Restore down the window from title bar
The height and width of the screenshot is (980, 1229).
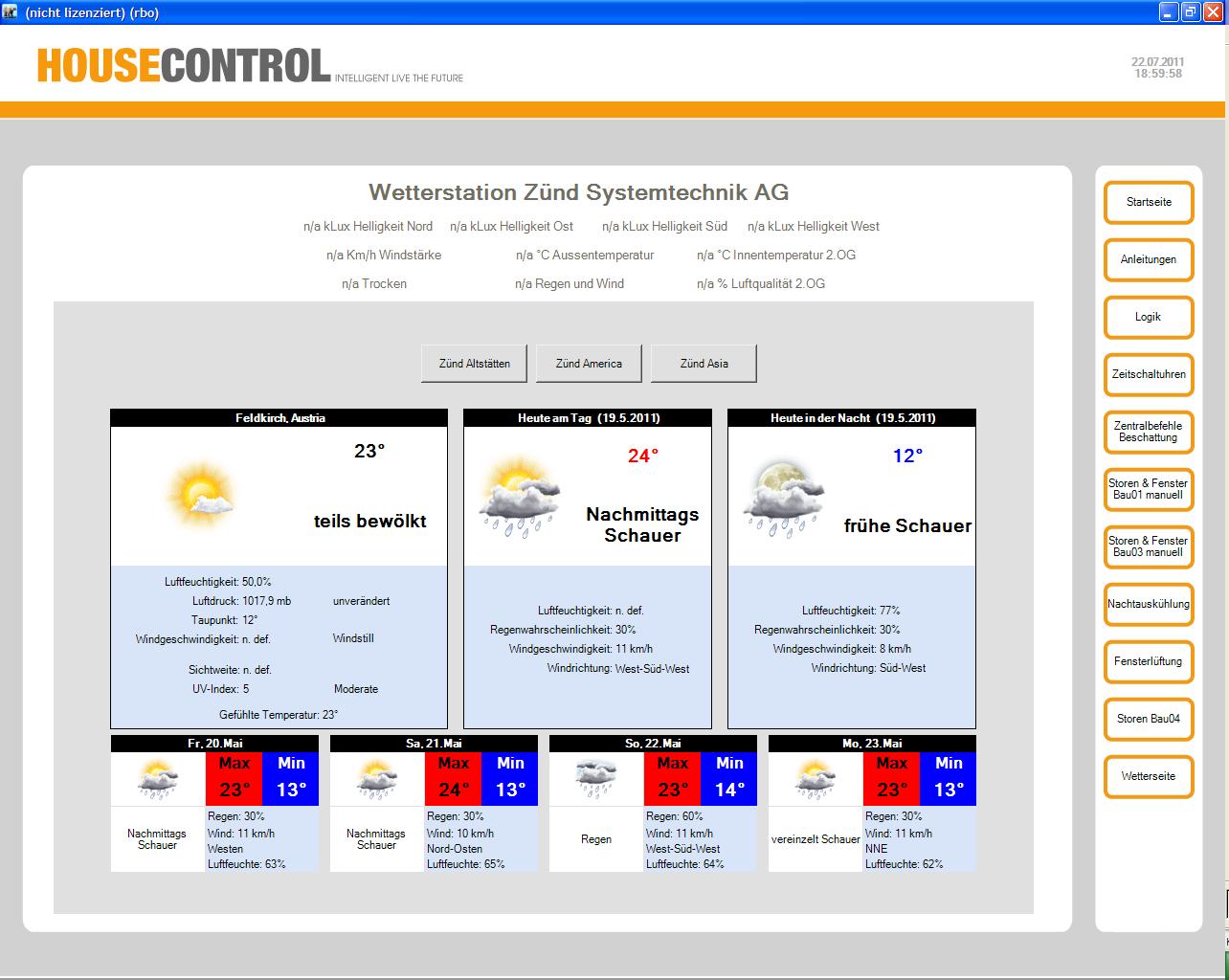(x=1190, y=11)
